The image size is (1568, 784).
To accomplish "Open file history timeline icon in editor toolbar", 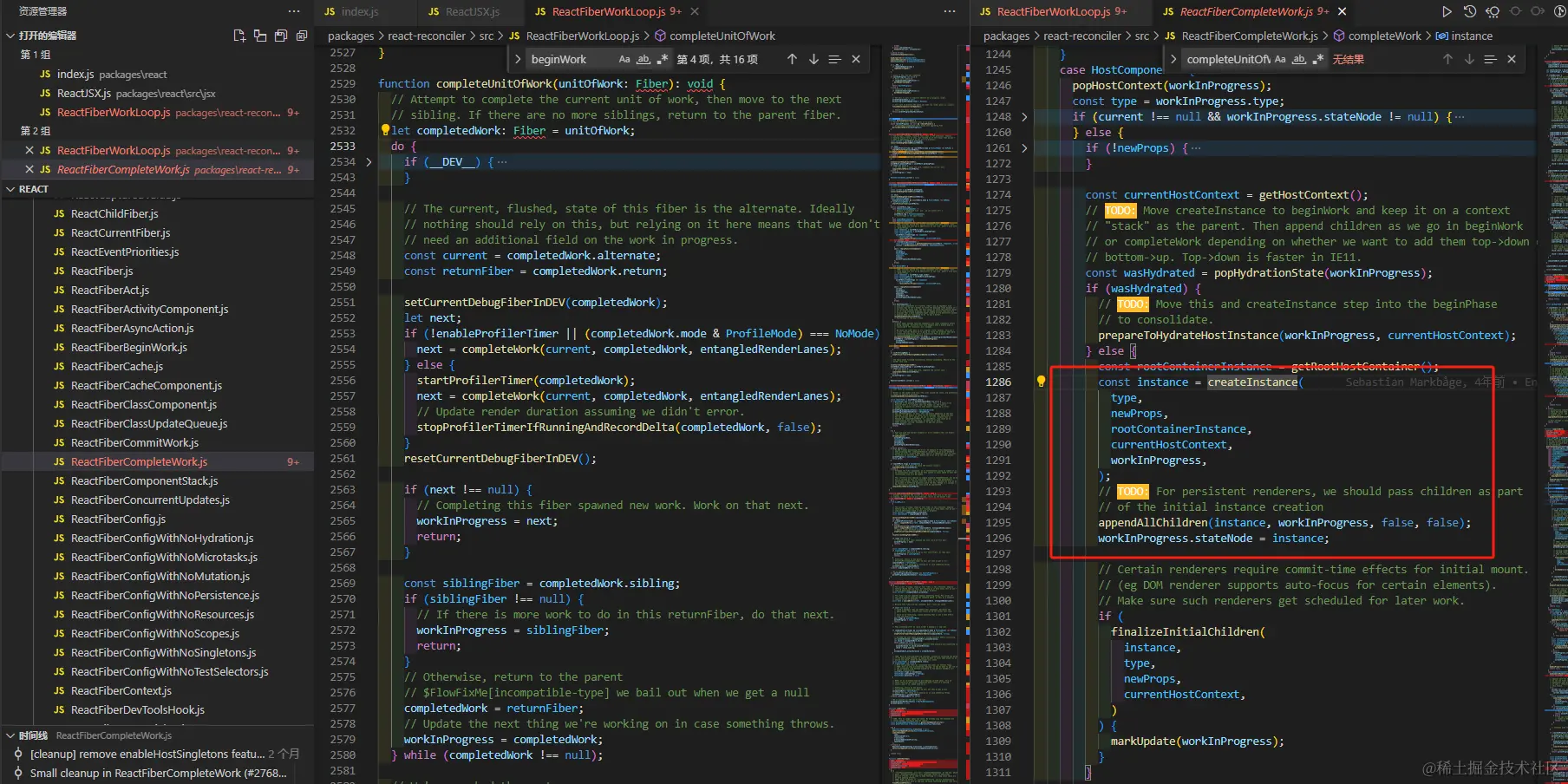I will coord(1469,11).
